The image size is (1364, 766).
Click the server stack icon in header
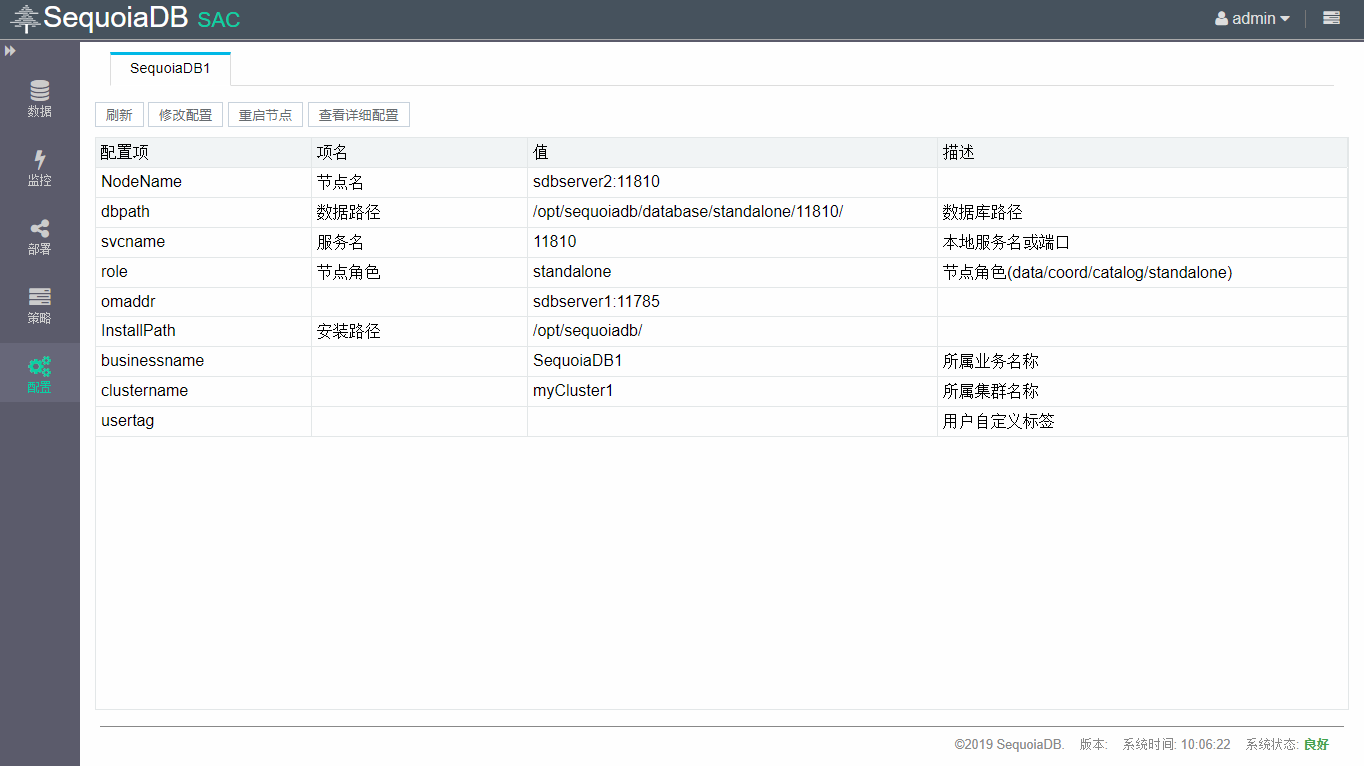click(x=1331, y=18)
